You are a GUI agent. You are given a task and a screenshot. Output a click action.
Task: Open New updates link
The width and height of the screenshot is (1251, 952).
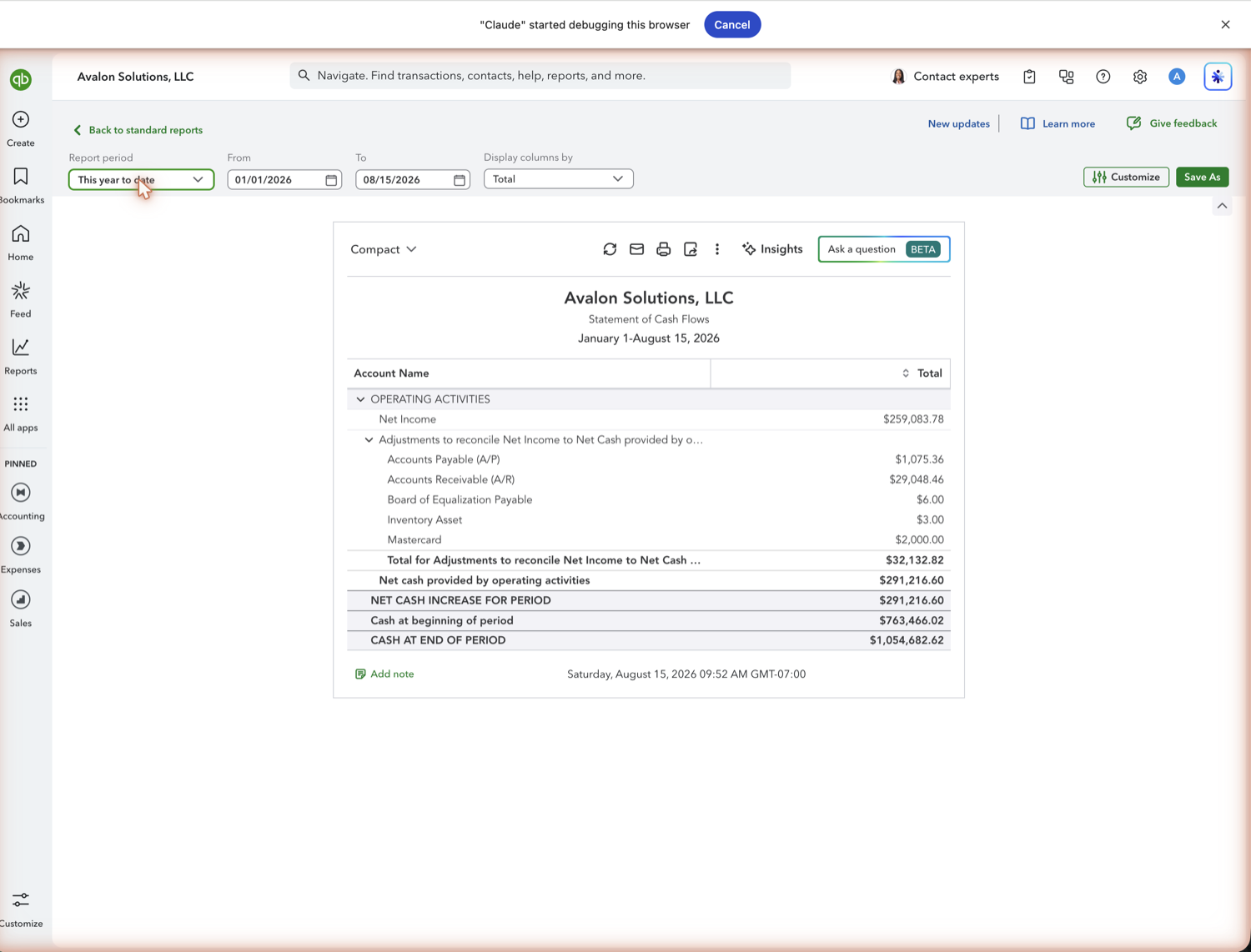pyautogui.click(x=958, y=123)
